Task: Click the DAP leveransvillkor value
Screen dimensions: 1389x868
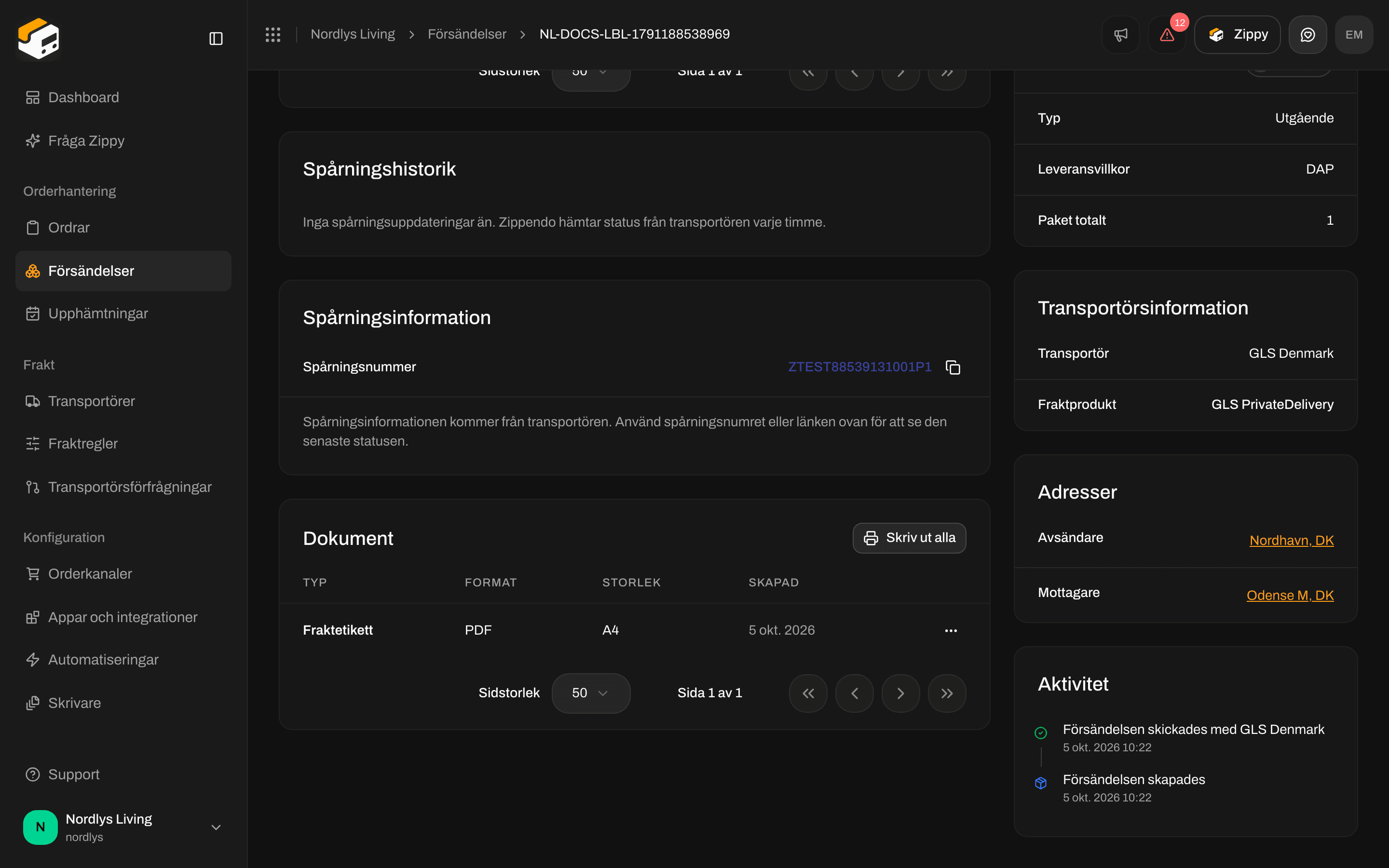Action: tap(1320, 169)
